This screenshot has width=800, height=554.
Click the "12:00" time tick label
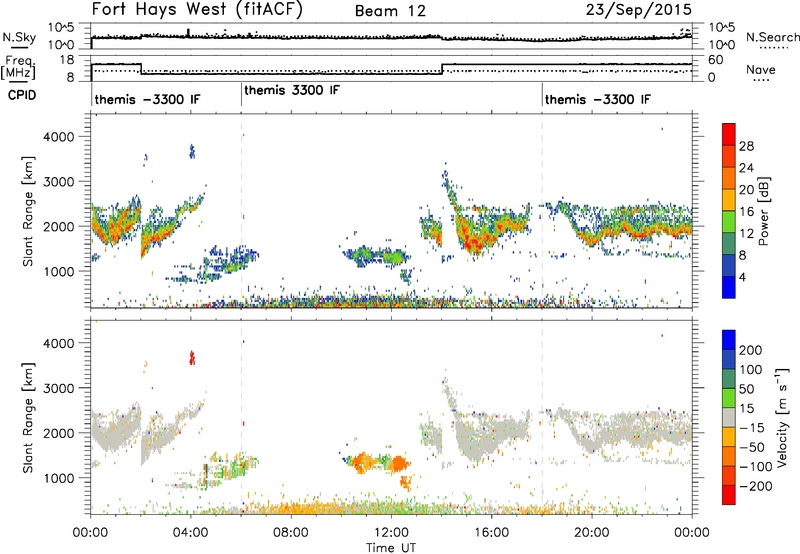coord(391,533)
